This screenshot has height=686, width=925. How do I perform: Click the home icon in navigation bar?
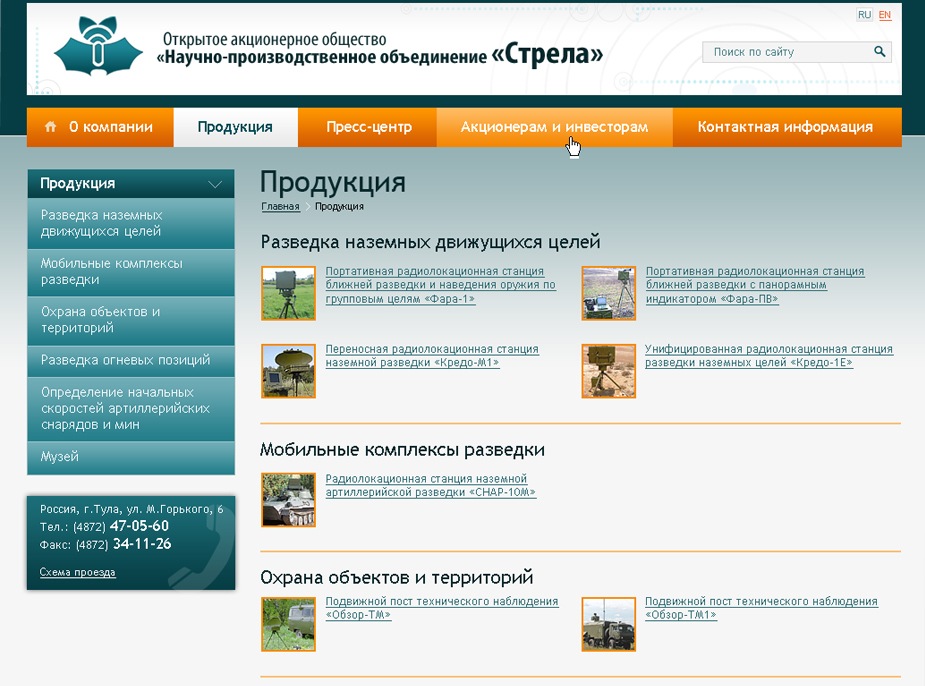(x=51, y=126)
